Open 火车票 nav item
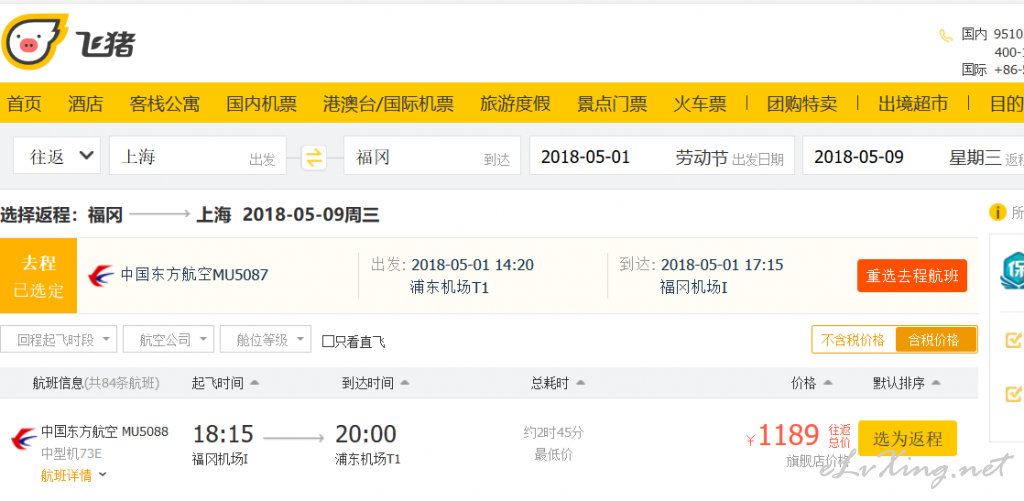 pyautogui.click(x=699, y=104)
